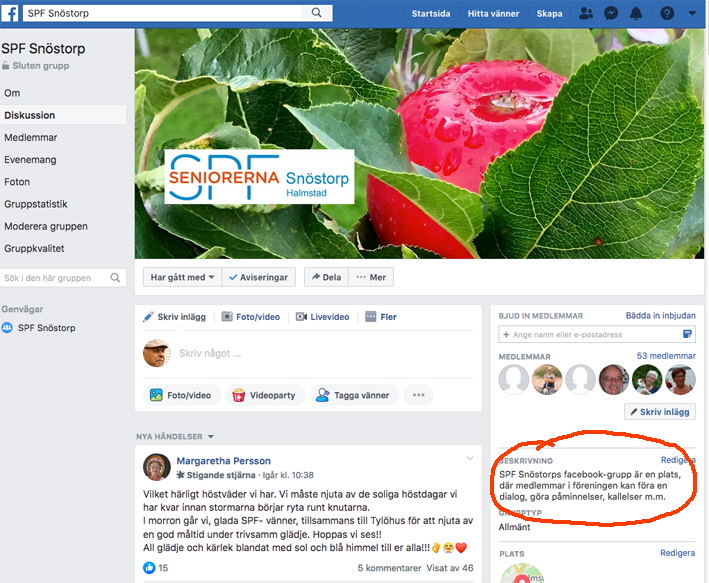Click the member avatar of the man with glasses
The height and width of the screenshot is (583, 709).
pos(614,379)
